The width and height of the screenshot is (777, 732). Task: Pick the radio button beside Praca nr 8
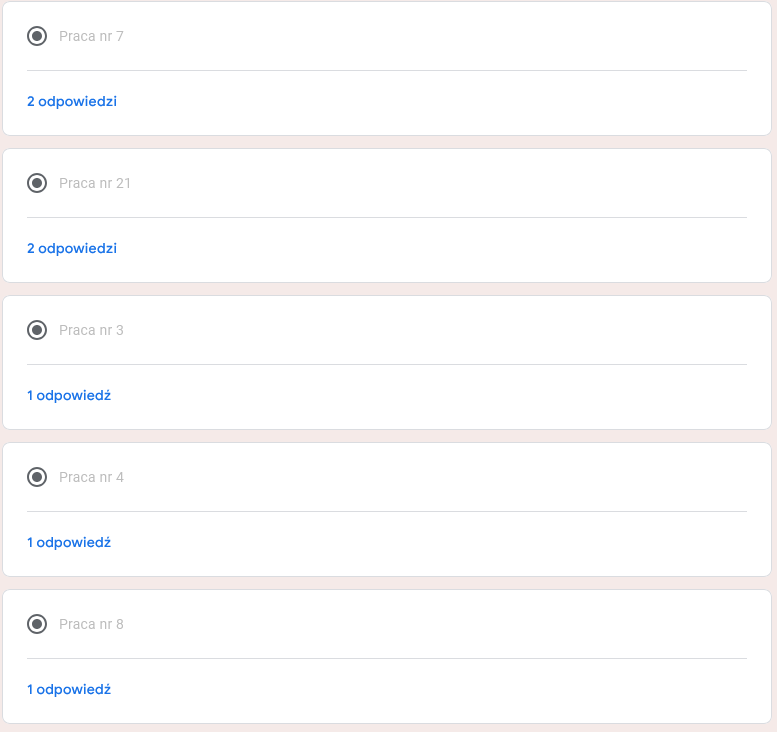[x=37, y=624]
